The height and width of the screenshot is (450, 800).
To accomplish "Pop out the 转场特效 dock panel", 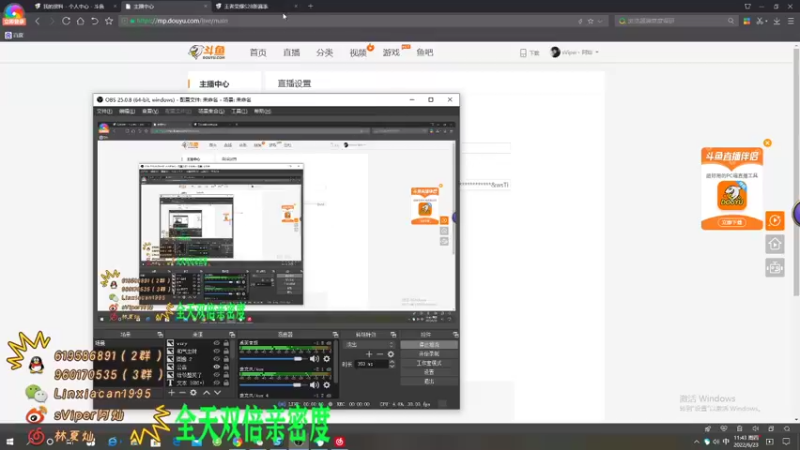I will pos(393,335).
